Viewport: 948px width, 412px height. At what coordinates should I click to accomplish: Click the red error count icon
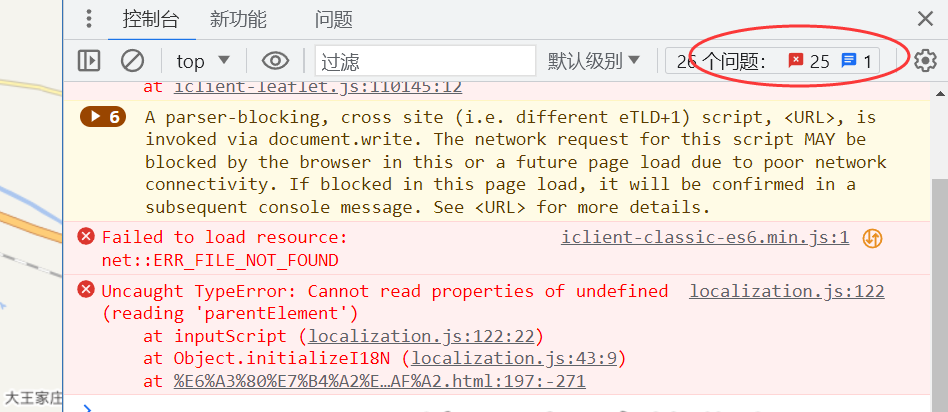[x=796, y=60]
